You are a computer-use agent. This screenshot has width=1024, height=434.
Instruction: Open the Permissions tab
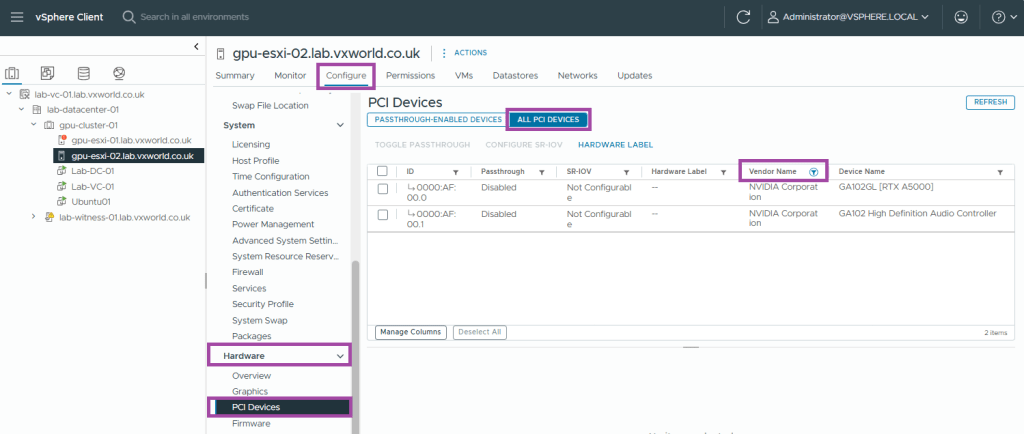pyautogui.click(x=409, y=75)
